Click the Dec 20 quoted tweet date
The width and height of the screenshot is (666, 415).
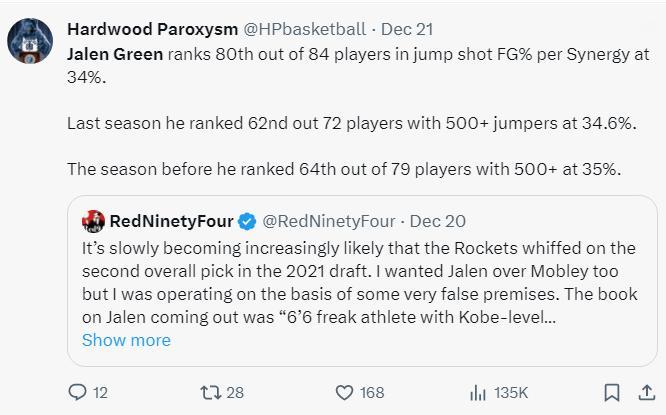click(x=438, y=220)
